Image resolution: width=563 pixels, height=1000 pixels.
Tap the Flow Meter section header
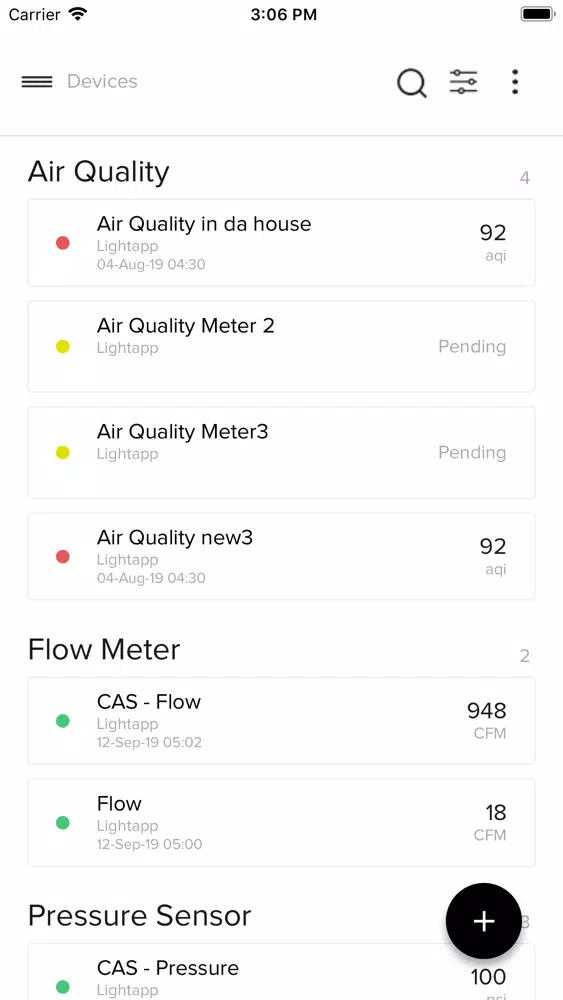coord(104,649)
